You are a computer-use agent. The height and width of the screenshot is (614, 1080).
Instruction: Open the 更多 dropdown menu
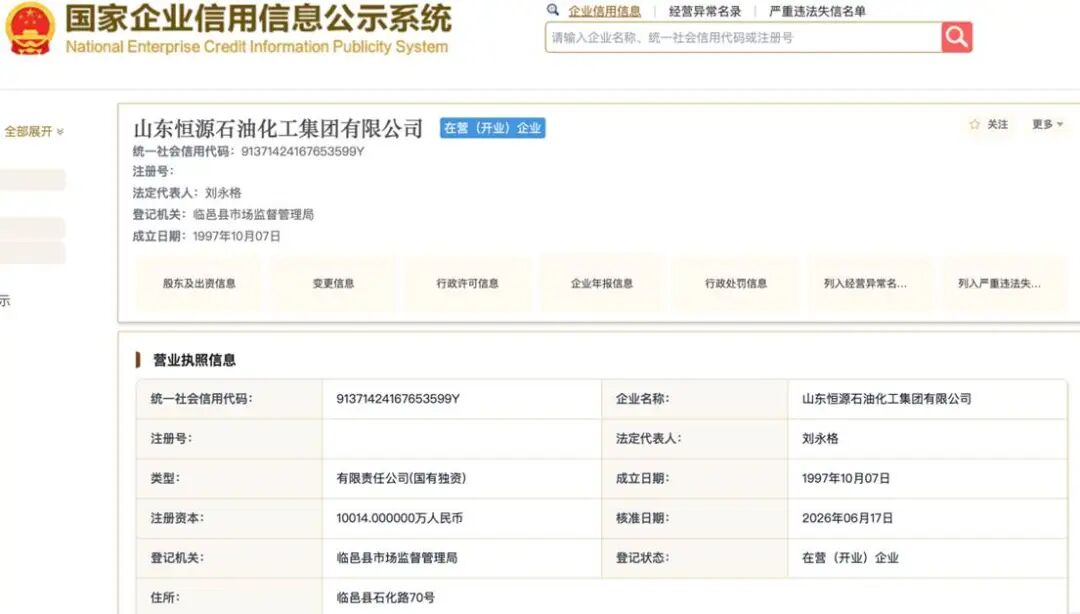coord(1047,125)
